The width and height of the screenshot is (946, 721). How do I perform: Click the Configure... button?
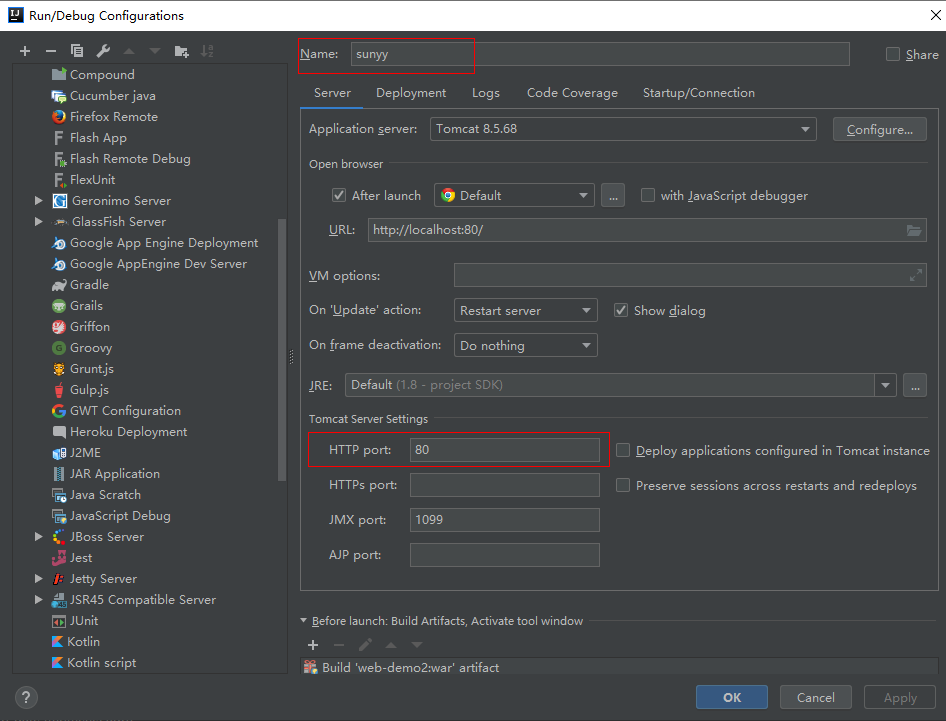879,129
